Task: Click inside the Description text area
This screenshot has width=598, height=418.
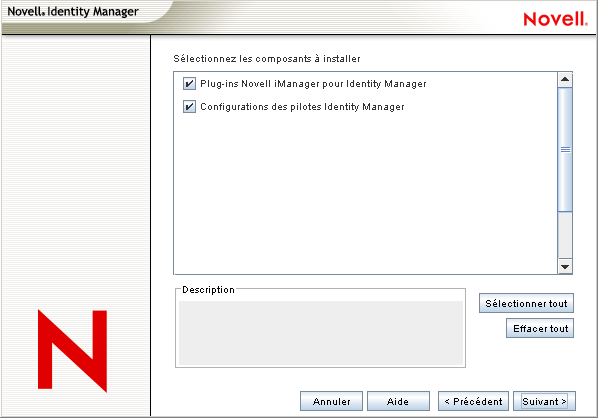Action: click(x=321, y=333)
